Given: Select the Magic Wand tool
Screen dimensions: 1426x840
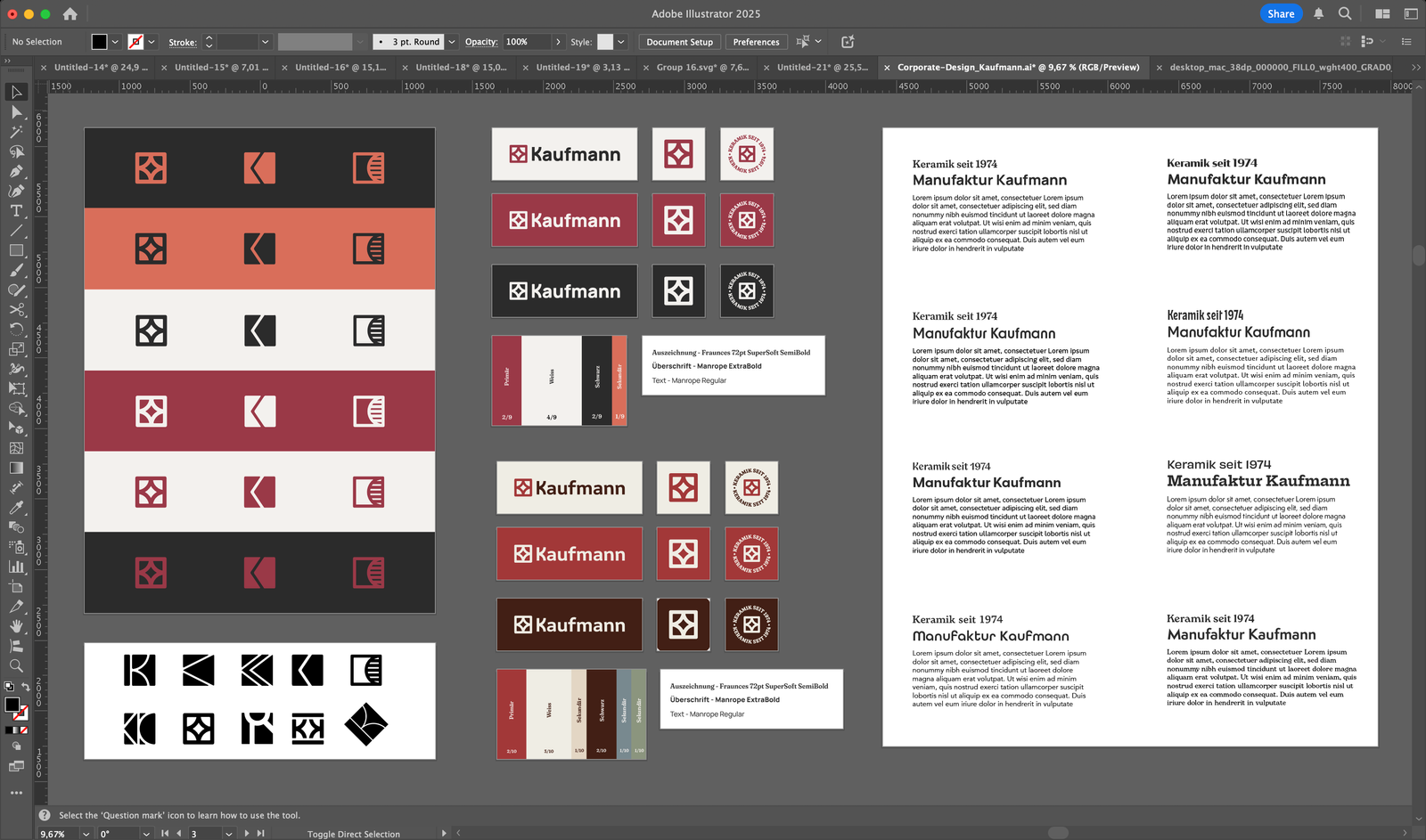Looking at the screenshot, I should 16,132.
